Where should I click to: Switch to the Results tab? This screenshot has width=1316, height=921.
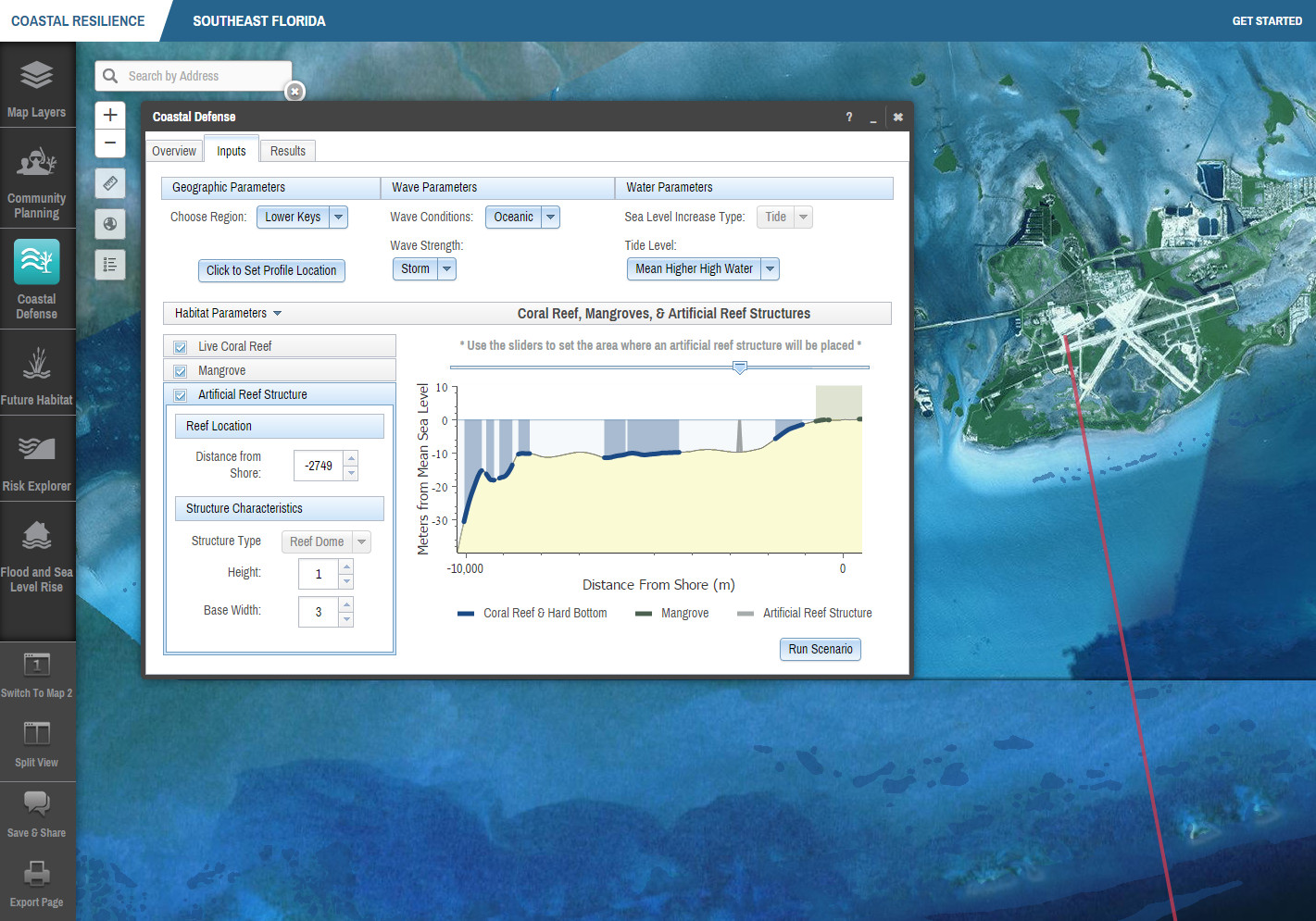tap(287, 151)
